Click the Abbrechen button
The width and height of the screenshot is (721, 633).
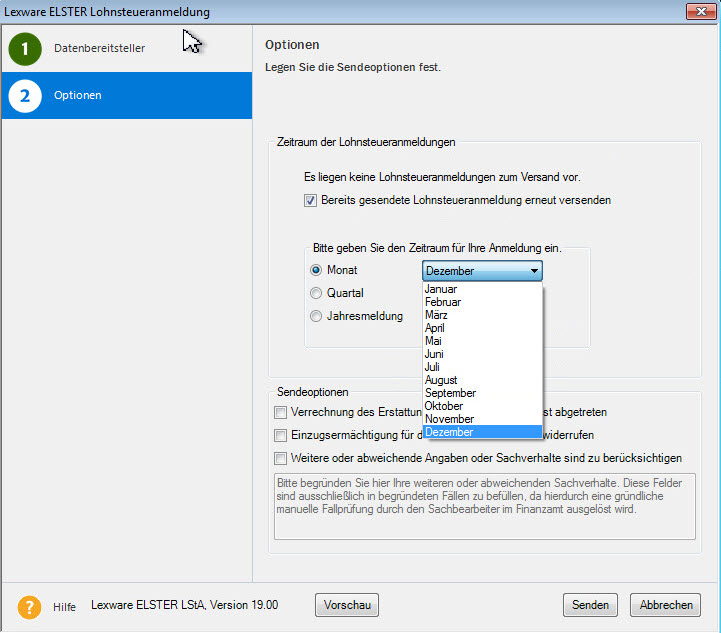click(665, 605)
